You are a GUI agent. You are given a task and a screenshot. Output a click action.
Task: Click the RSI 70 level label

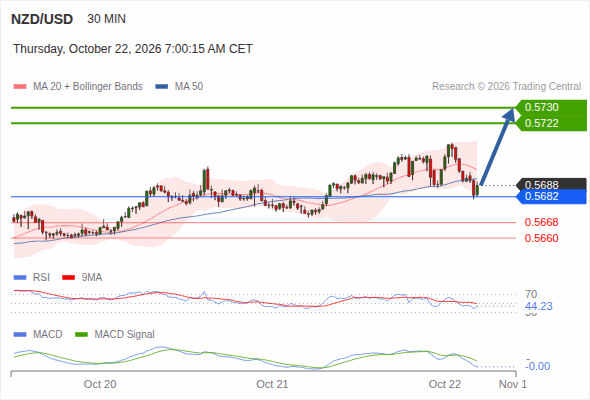pos(531,294)
